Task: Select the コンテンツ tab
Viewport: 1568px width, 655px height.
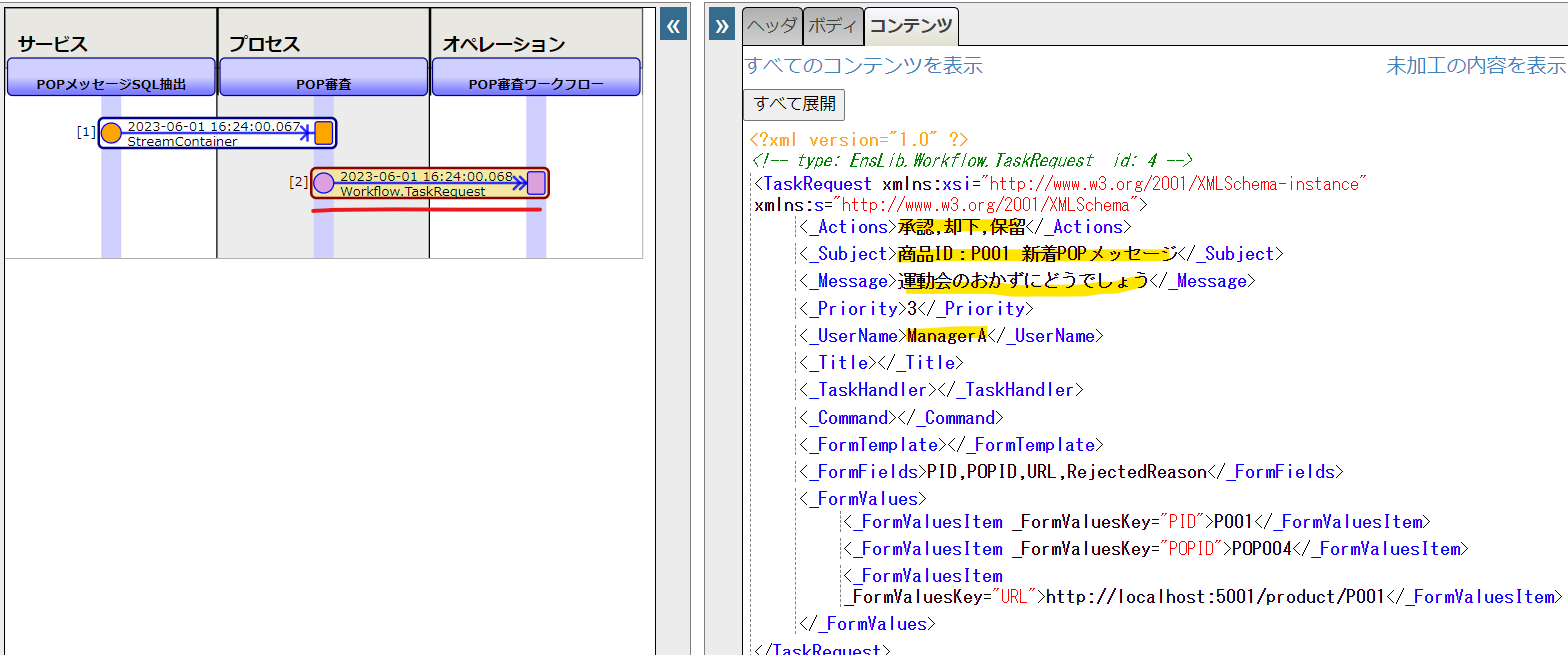Action: point(911,27)
